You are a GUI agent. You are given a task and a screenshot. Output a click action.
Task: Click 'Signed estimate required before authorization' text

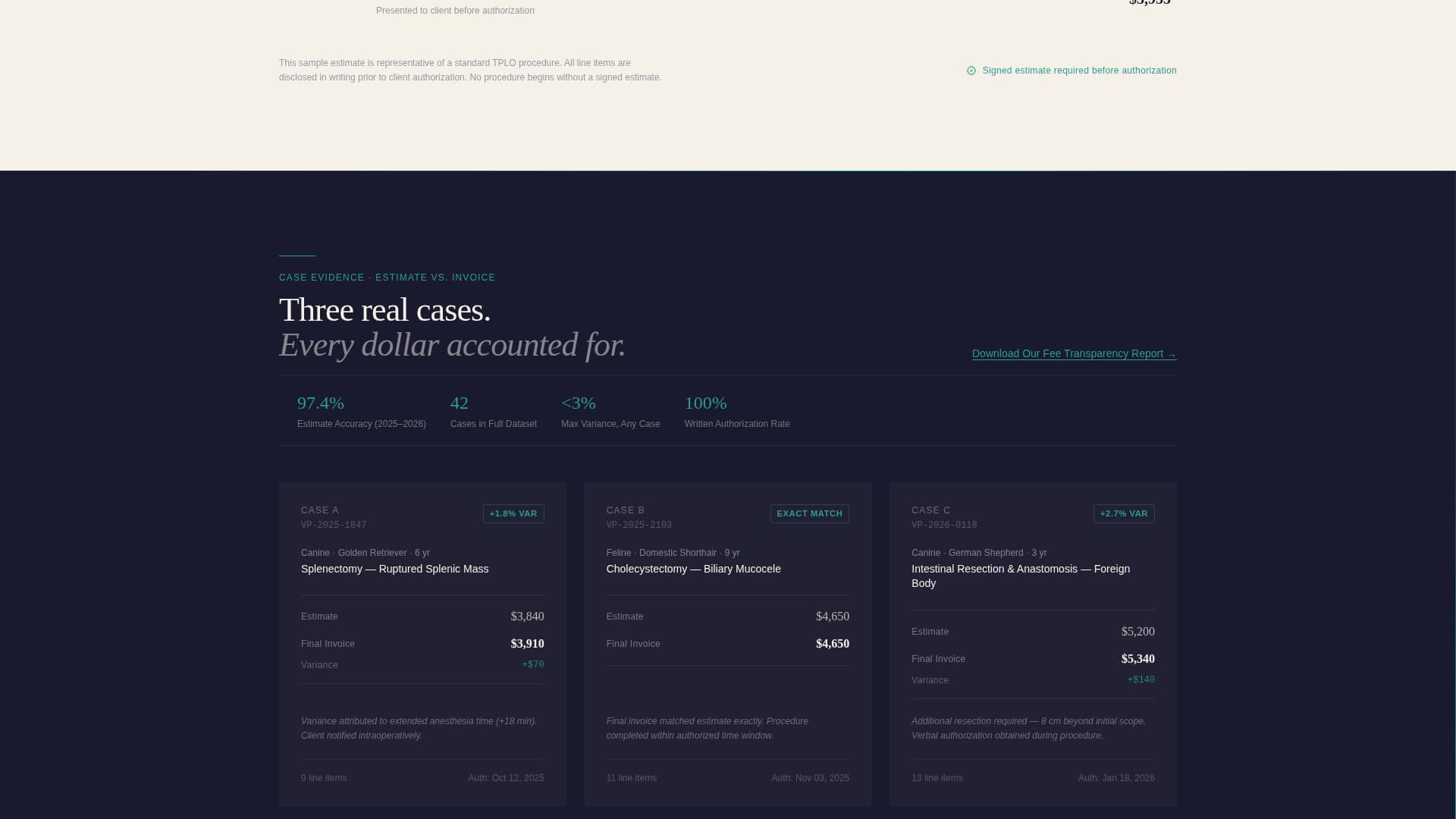tap(1079, 70)
